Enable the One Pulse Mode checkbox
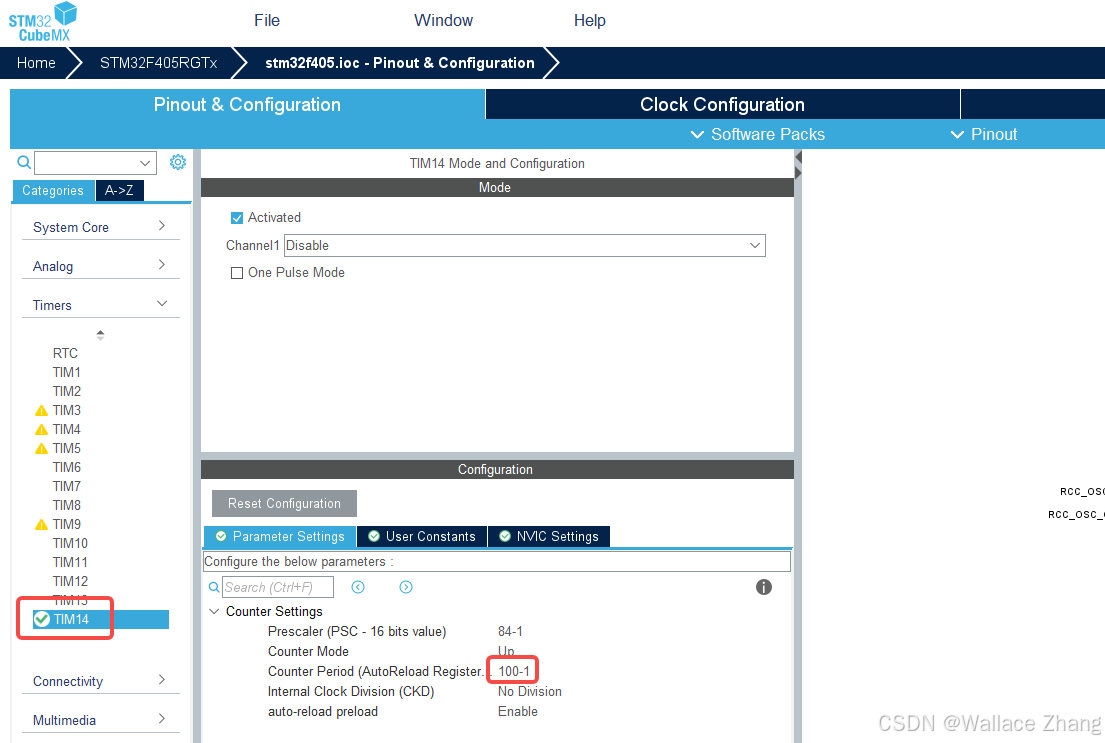The image size is (1105, 743). click(237, 273)
